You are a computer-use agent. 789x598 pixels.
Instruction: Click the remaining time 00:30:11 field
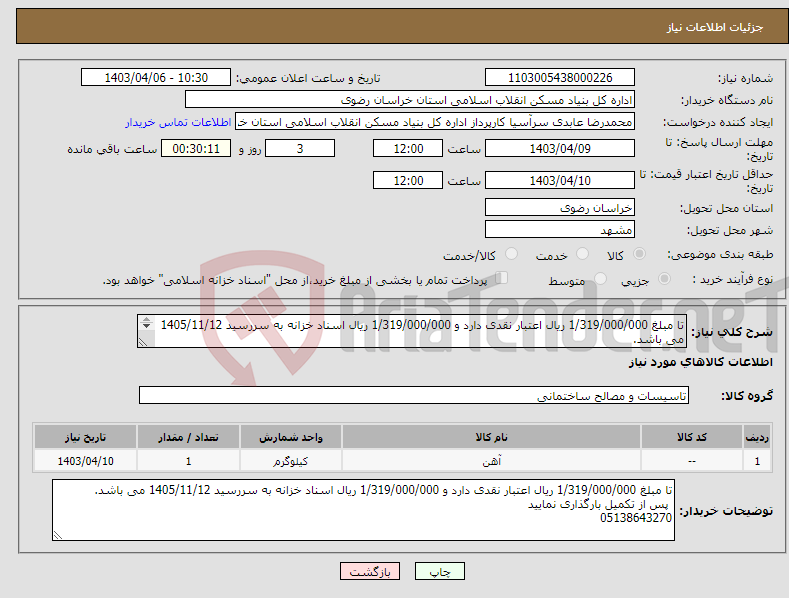tap(196, 148)
